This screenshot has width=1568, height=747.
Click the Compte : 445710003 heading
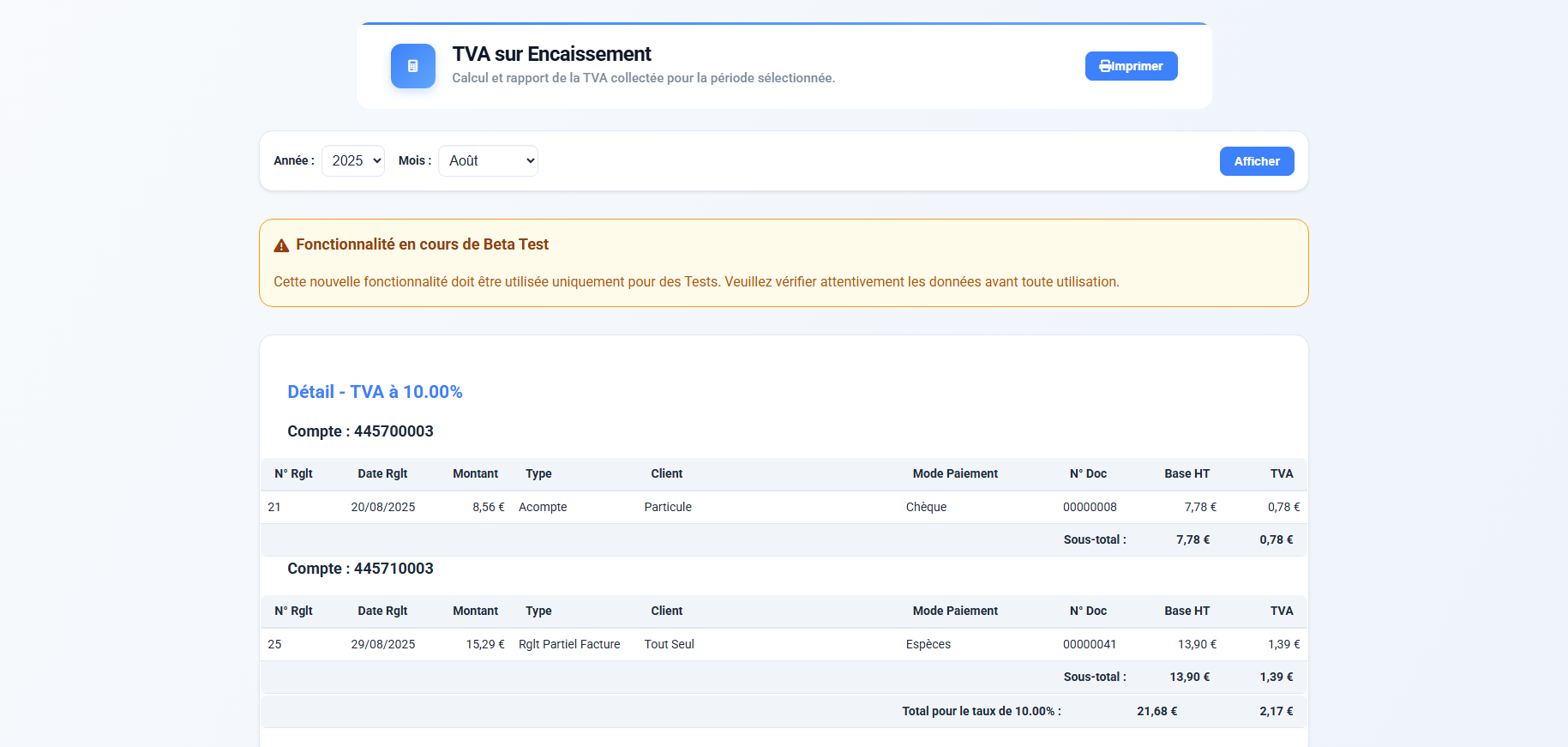pyautogui.click(x=360, y=569)
